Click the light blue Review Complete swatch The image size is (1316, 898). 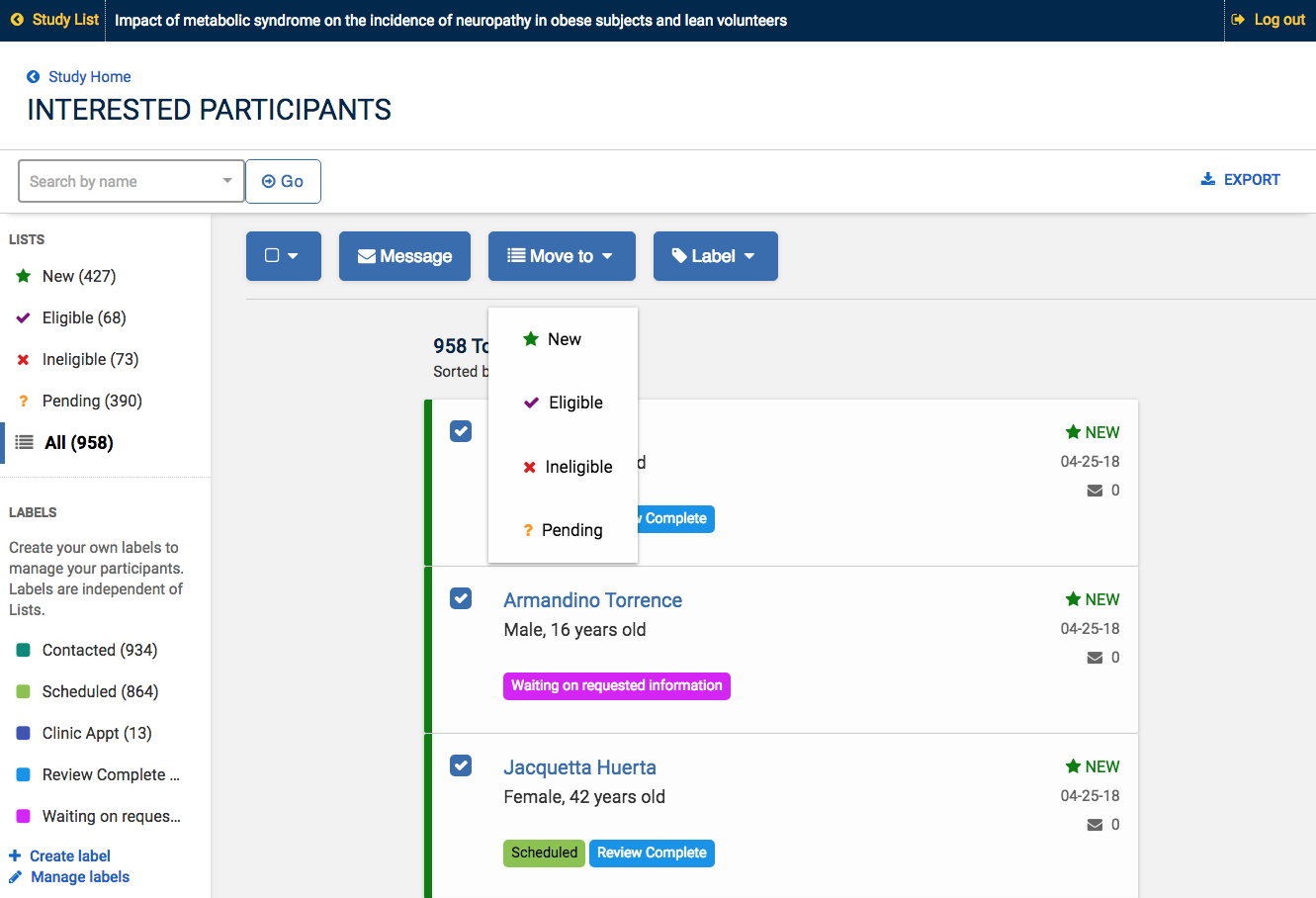pyautogui.click(x=24, y=774)
